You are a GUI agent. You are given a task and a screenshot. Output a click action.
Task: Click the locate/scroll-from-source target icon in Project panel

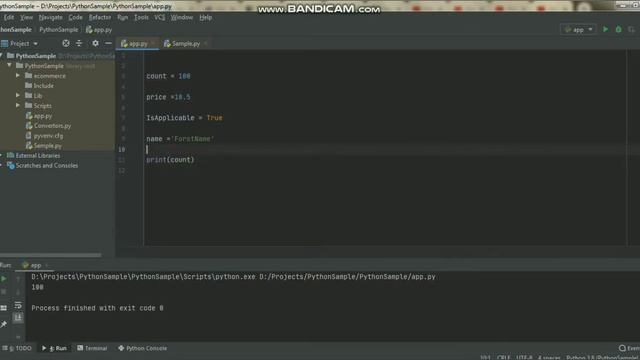point(66,43)
